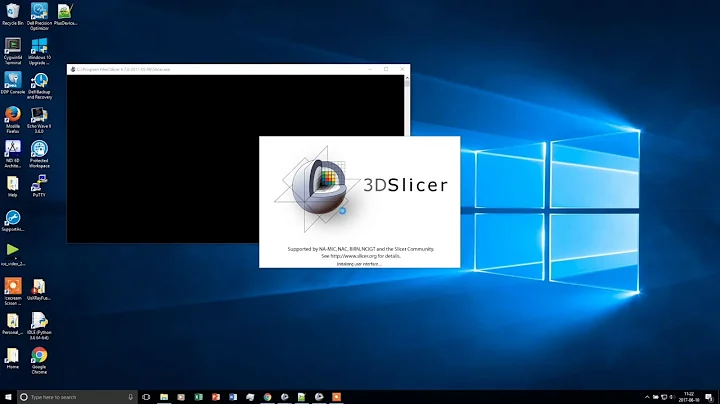Open the DDP Console shortcut

click(x=12, y=83)
